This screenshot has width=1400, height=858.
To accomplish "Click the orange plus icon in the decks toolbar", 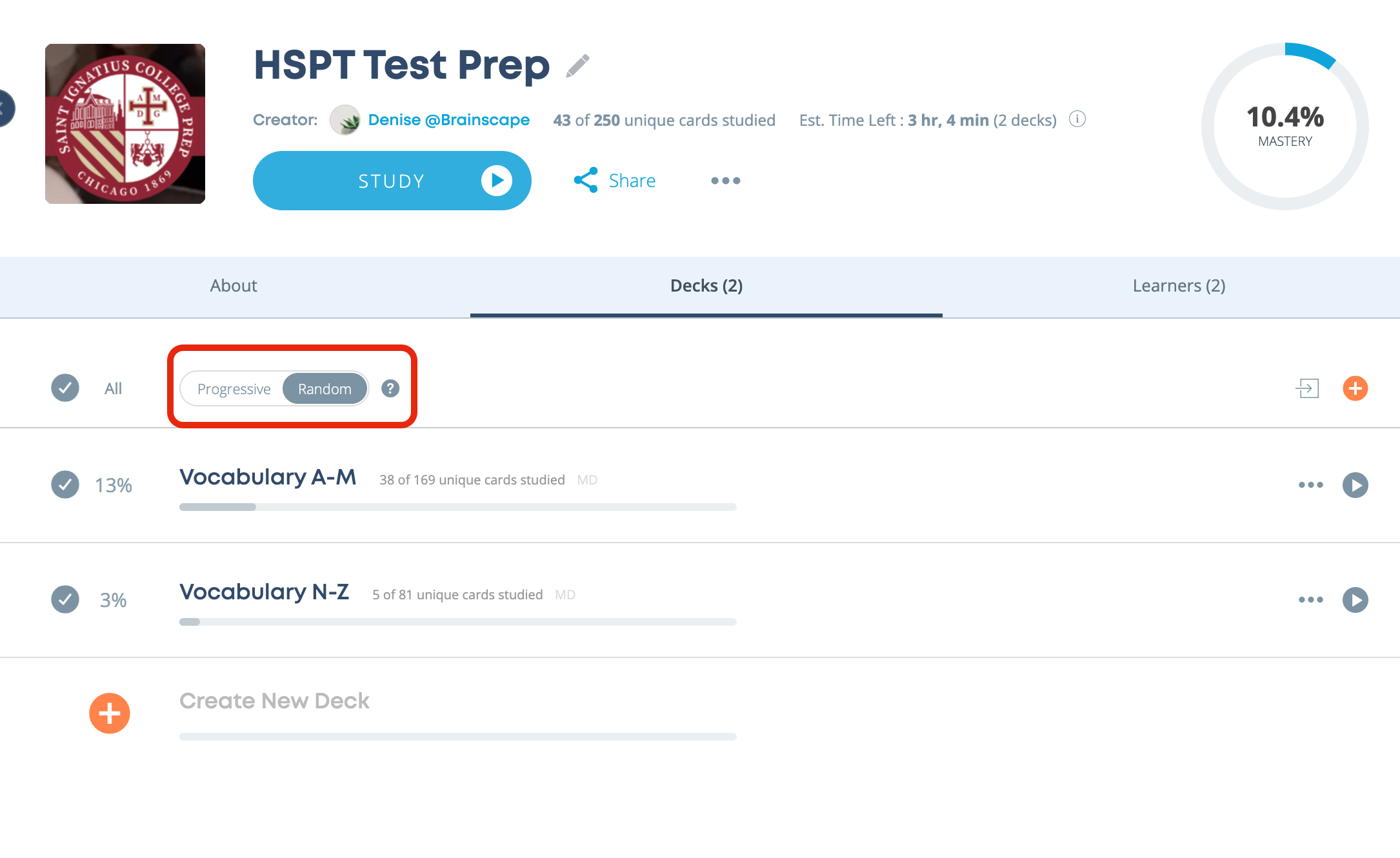I will pos(1355,388).
